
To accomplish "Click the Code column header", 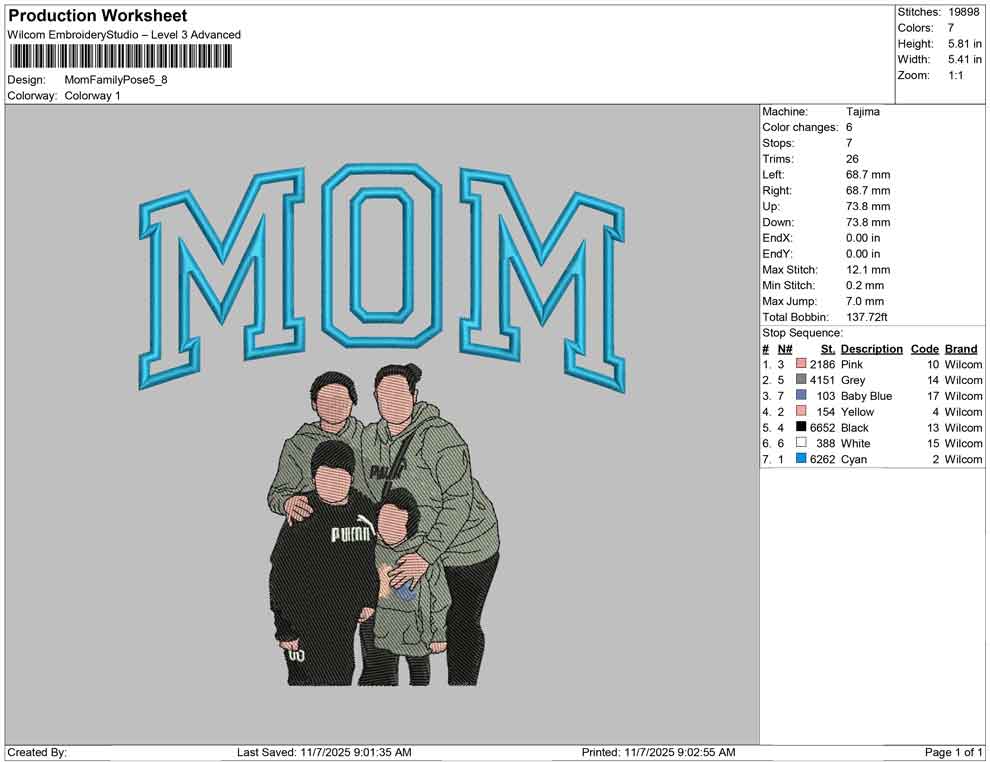I will coord(924,348).
